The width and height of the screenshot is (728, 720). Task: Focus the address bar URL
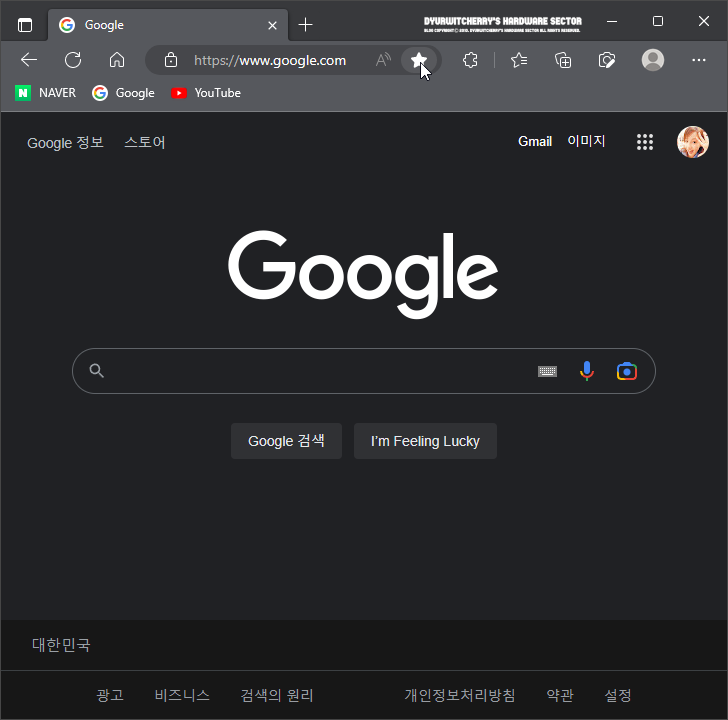270,60
